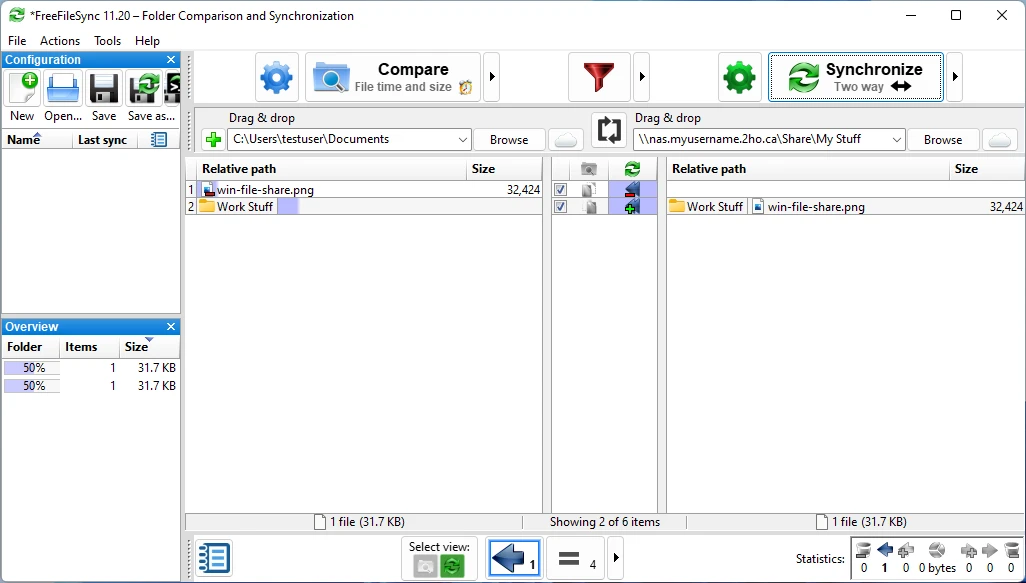Open the comparison settings gear icon
The image size is (1026, 583).
[275, 76]
